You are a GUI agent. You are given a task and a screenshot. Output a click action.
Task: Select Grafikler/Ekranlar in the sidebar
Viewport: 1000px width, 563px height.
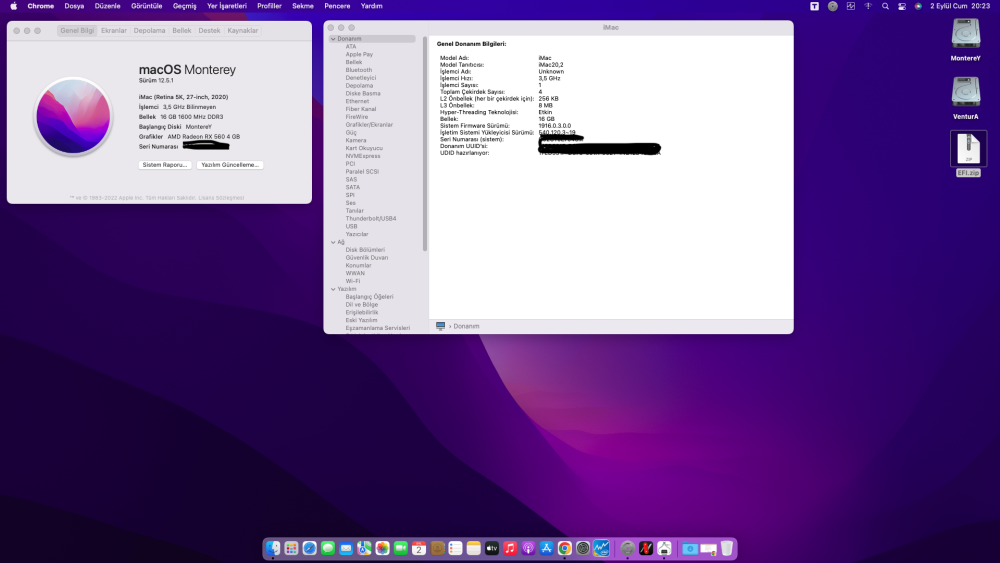tap(369, 125)
